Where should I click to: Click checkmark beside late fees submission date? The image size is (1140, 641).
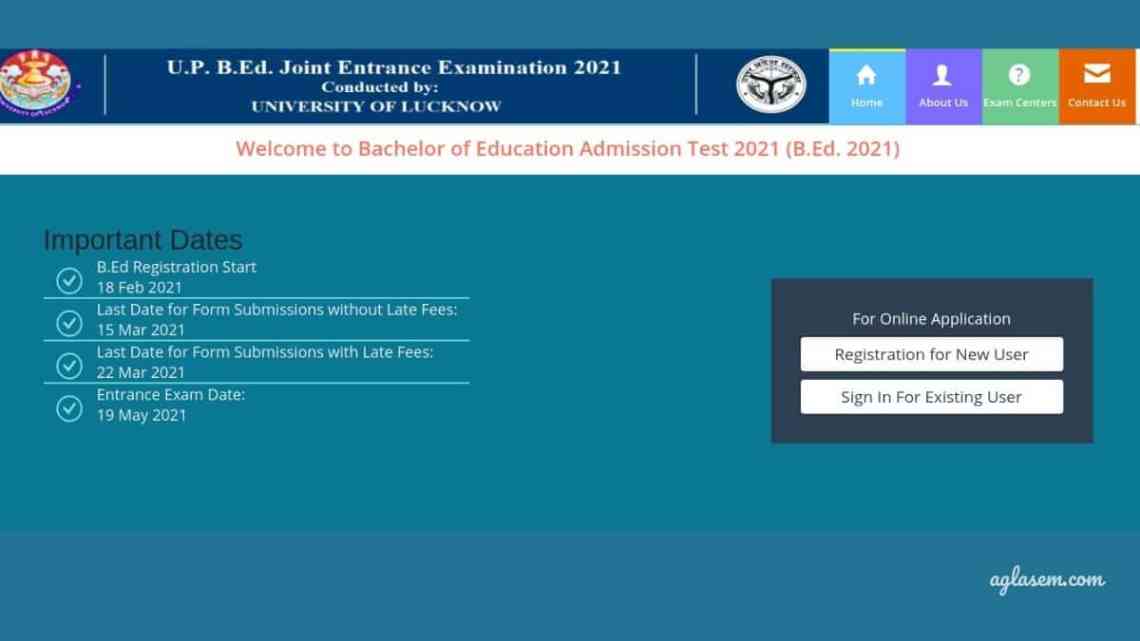[x=68, y=366]
